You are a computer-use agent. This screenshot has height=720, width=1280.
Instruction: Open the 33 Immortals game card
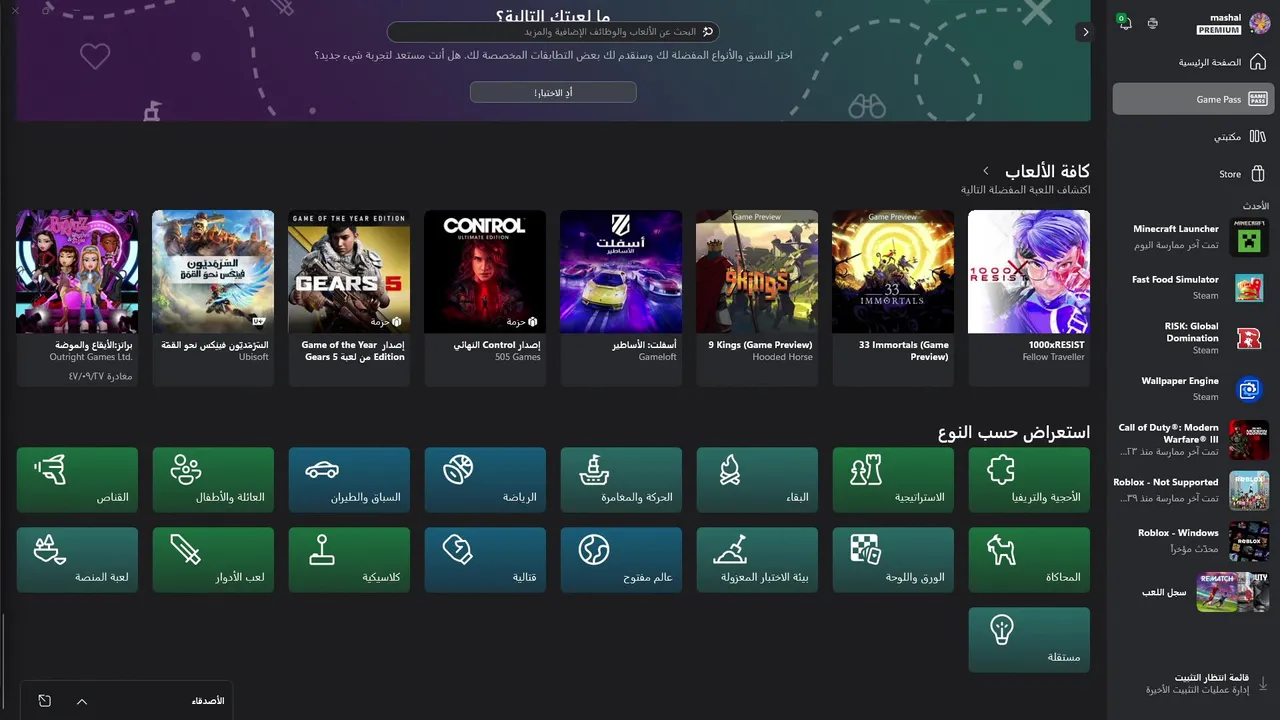coord(893,297)
